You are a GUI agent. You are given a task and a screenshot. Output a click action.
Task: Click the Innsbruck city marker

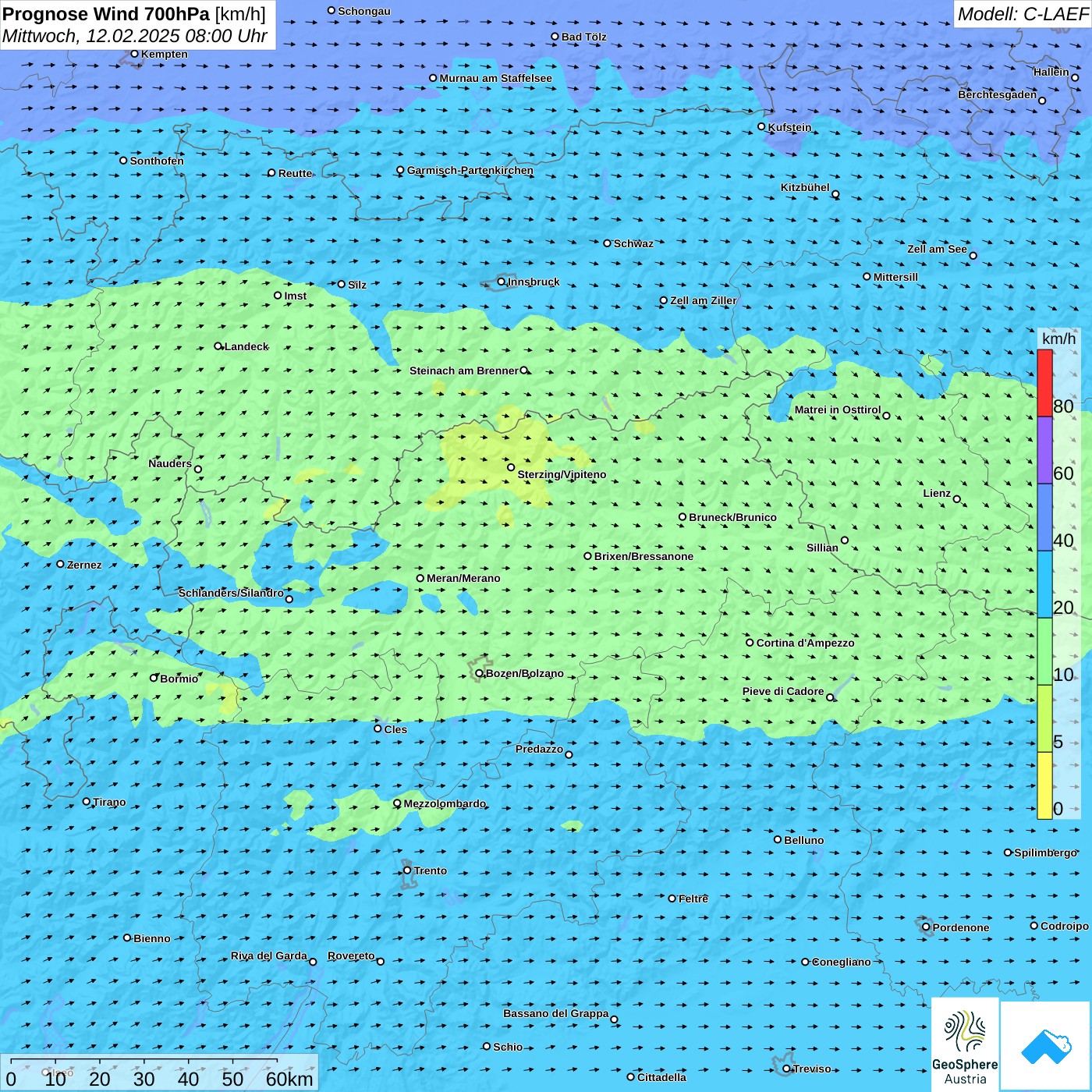[x=502, y=282]
